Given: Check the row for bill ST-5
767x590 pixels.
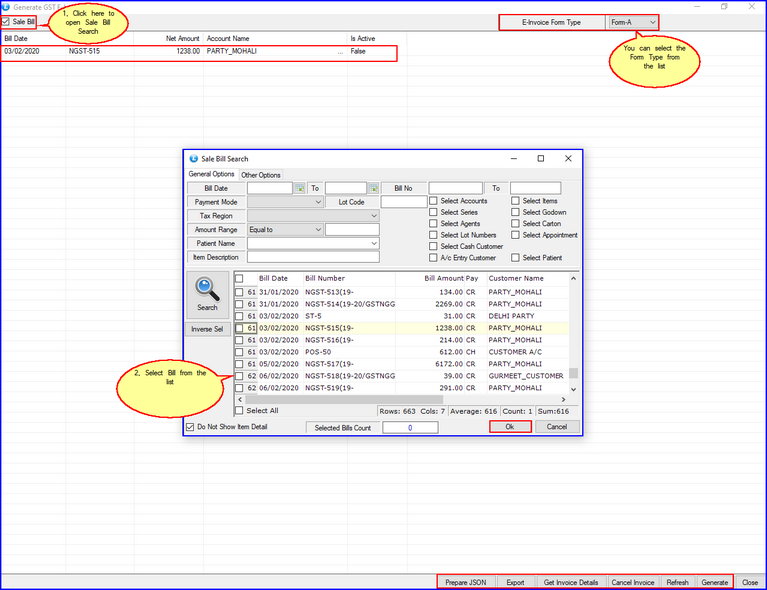Looking at the screenshot, I should click(x=239, y=316).
